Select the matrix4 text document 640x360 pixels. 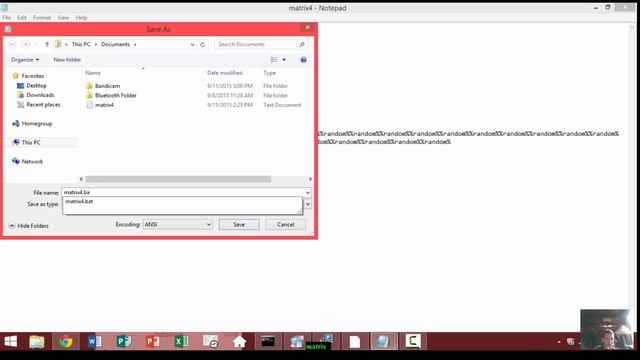coord(104,105)
